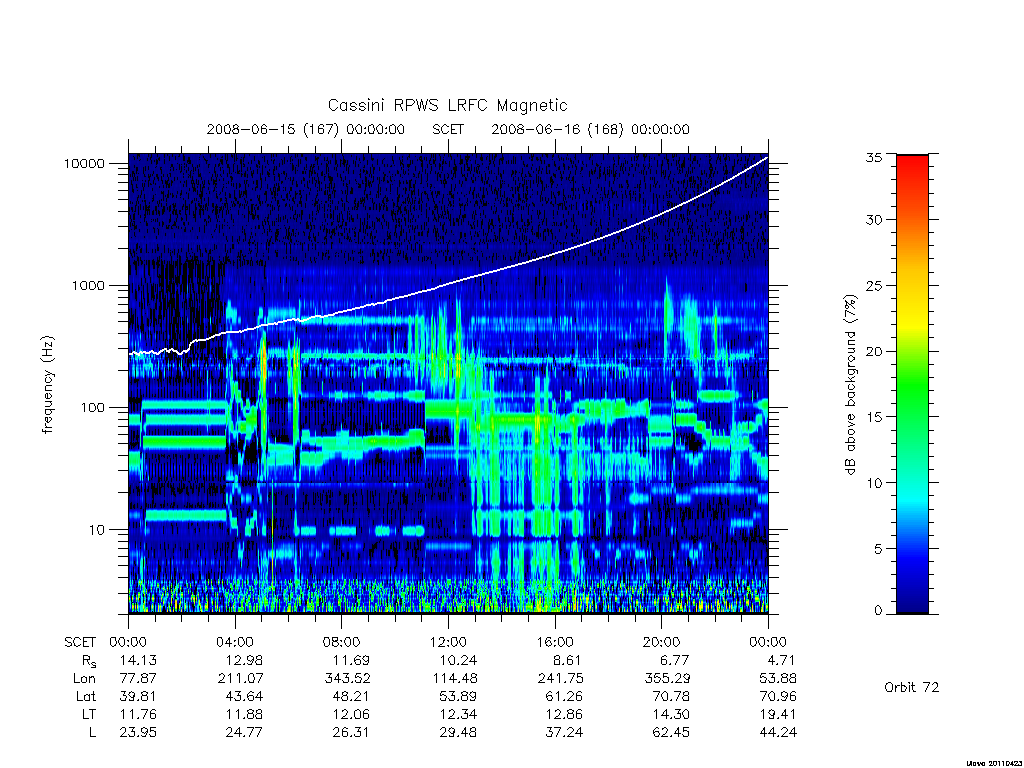This screenshot has height=768, width=1024.
Task: Click the 20:00 time axis label
Action: (662, 642)
